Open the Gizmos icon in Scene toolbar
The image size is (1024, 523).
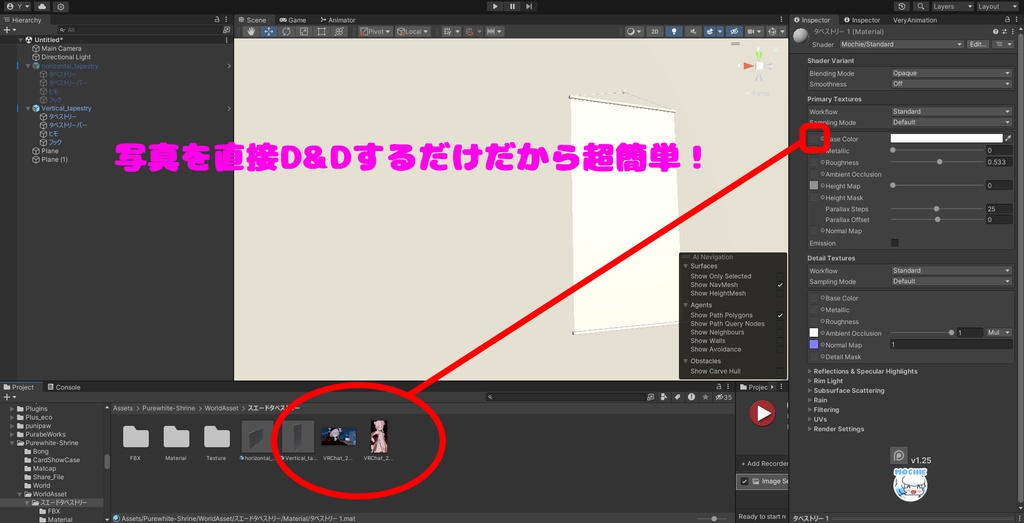773,31
